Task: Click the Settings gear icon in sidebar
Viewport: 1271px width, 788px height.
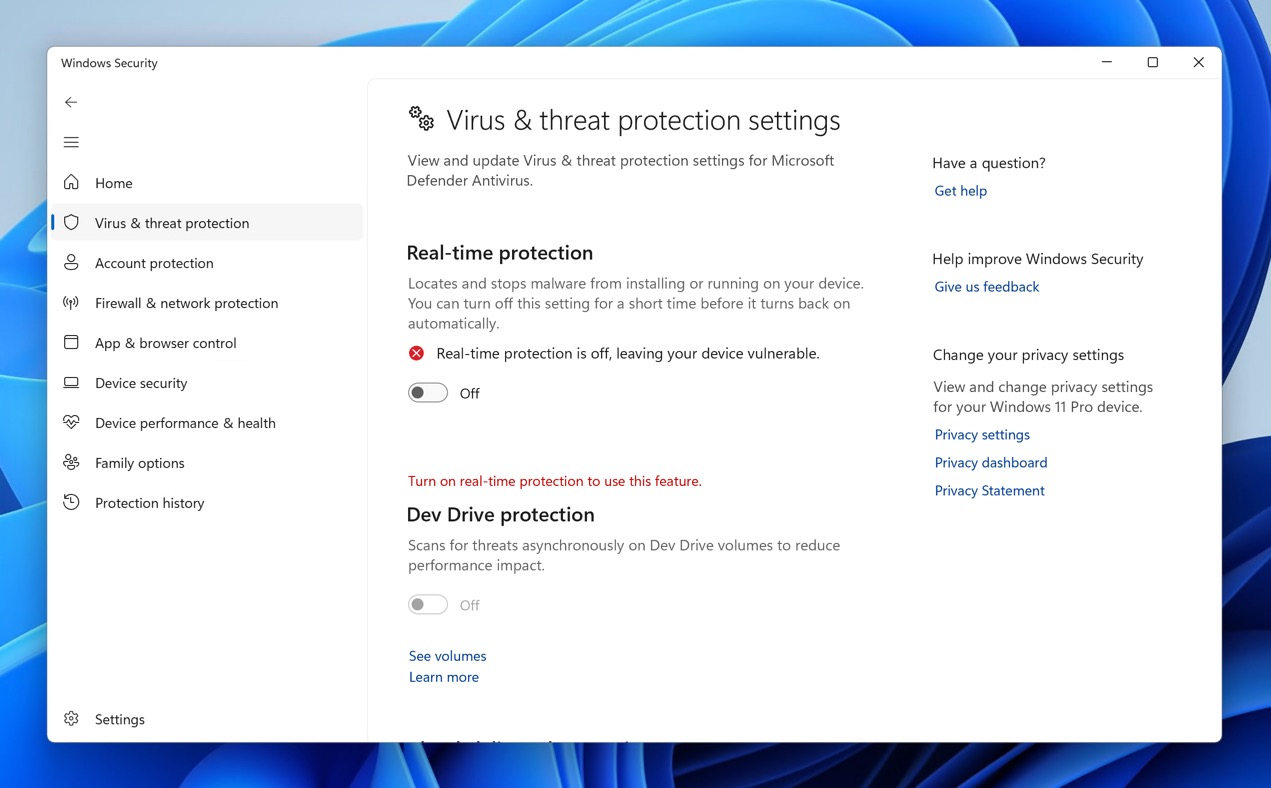Action: [x=71, y=718]
